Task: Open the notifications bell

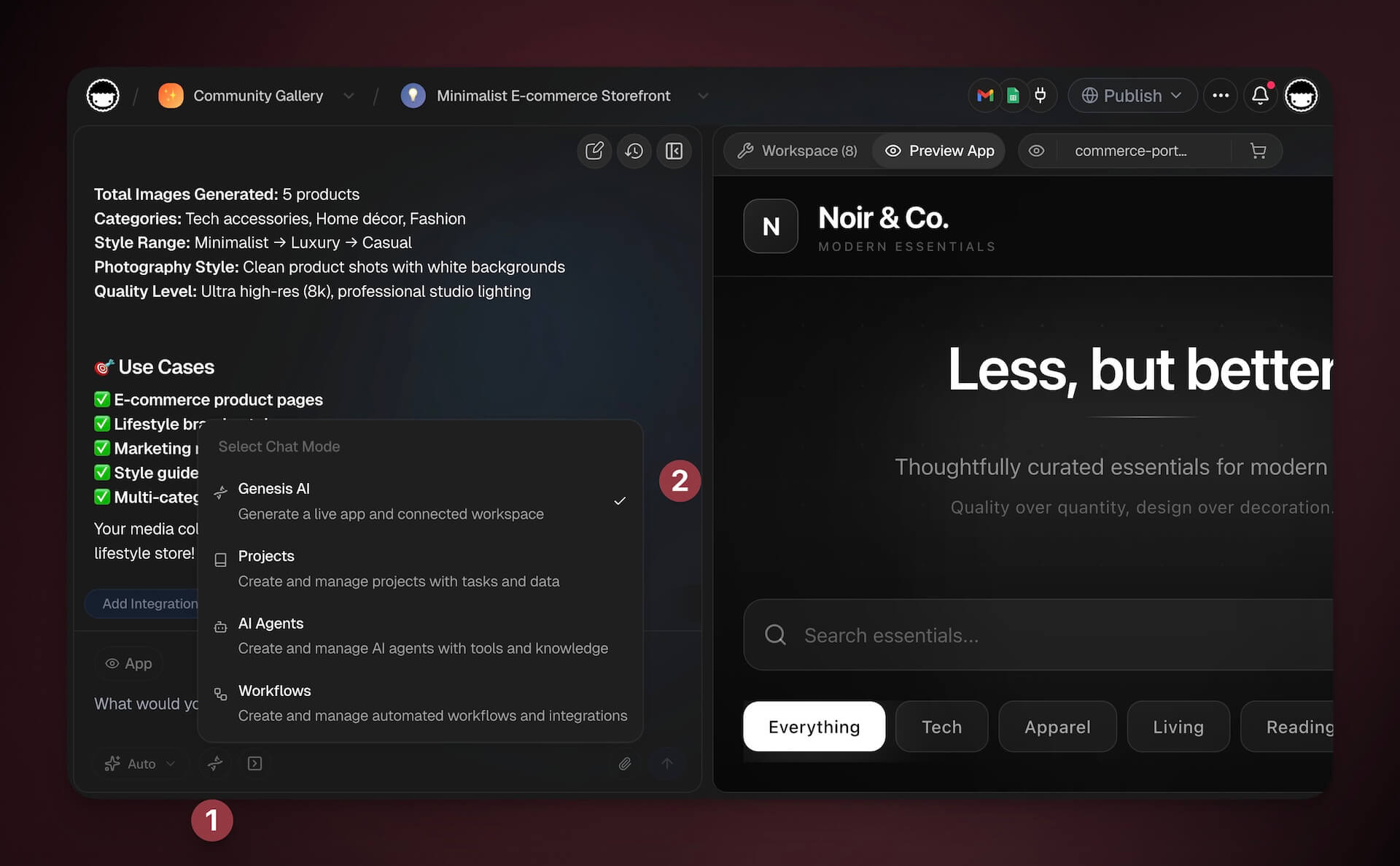Action: tap(1260, 96)
